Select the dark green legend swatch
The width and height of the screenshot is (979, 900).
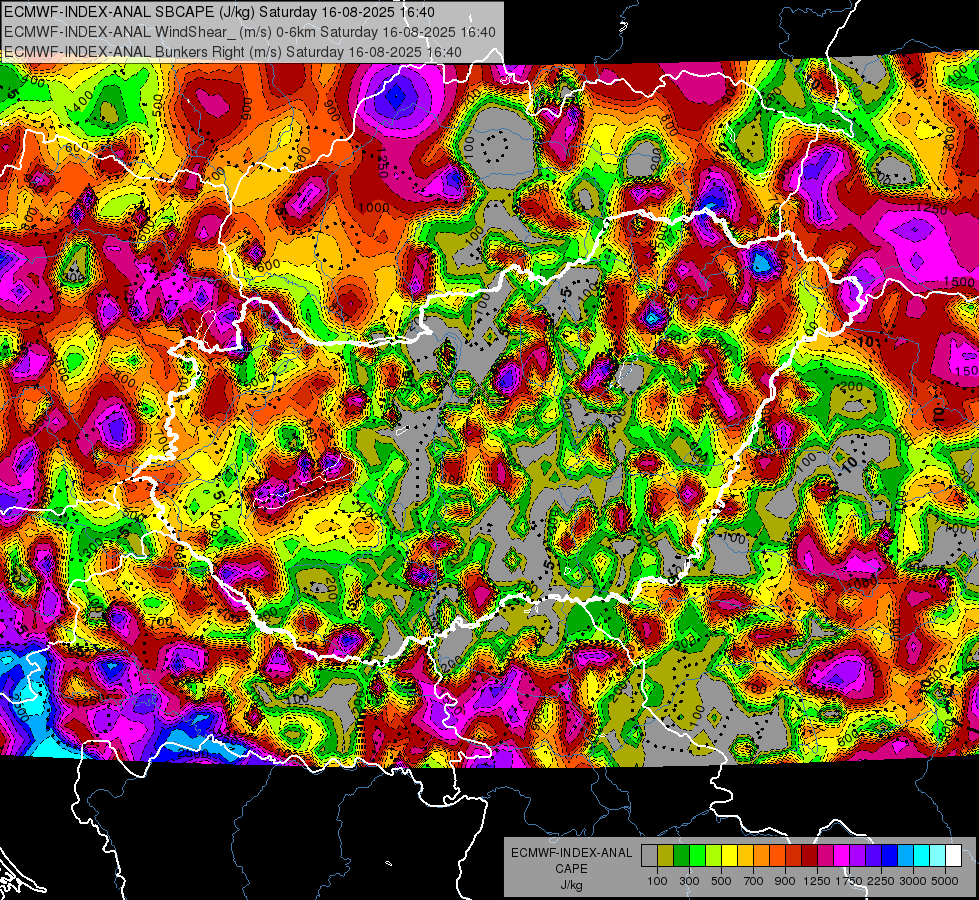pos(681,856)
